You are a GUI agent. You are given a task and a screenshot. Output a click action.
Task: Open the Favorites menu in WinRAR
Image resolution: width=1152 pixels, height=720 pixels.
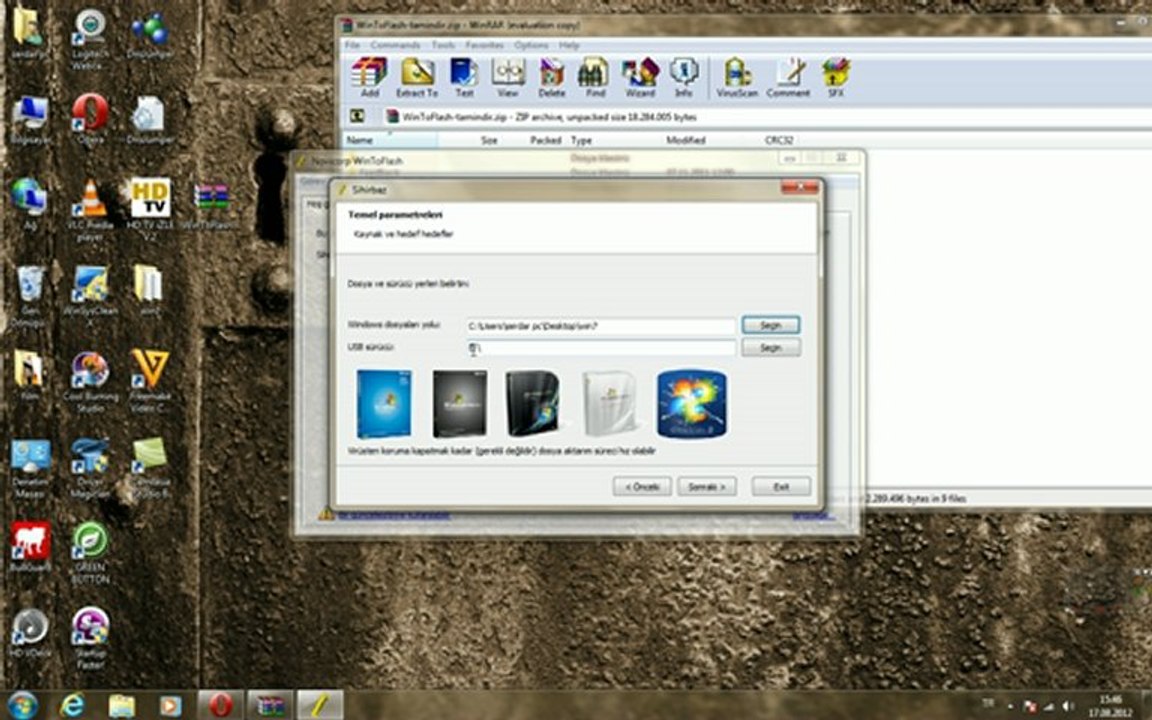(x=485, y=45)
